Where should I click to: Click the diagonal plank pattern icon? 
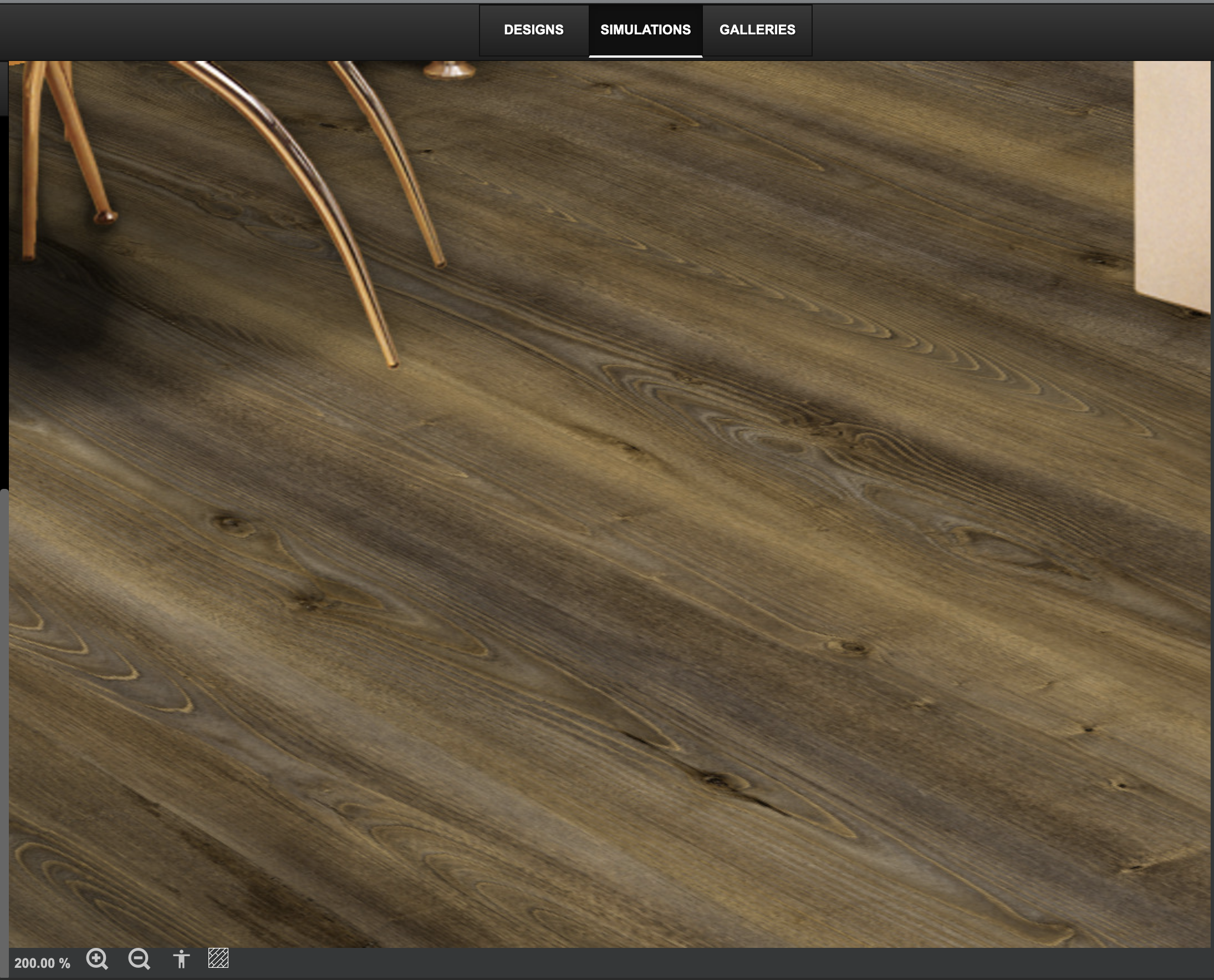pyautogui.click(x=218, y=958)
